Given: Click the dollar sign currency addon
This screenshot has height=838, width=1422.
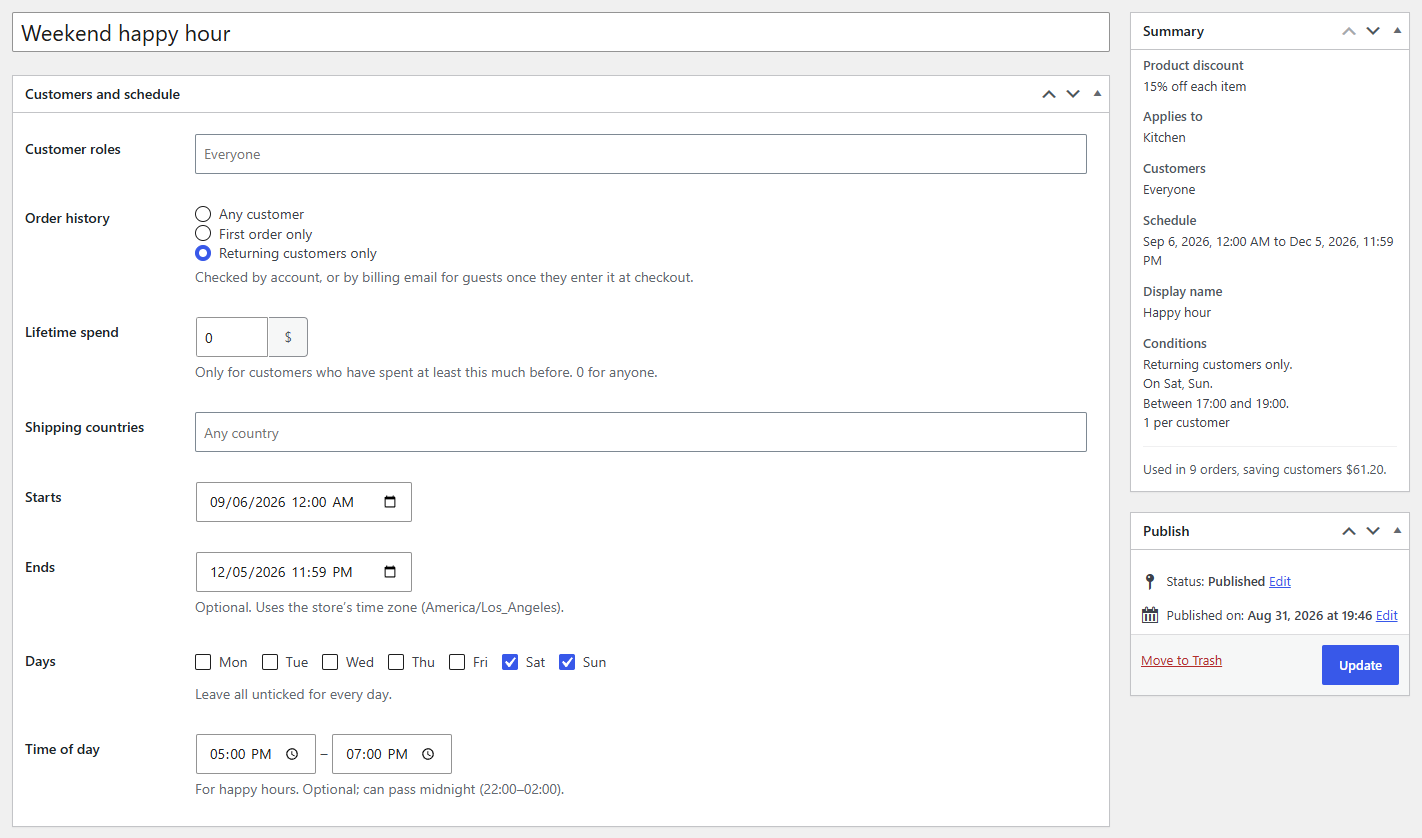Looking at the screenshot, I should 288,337.
